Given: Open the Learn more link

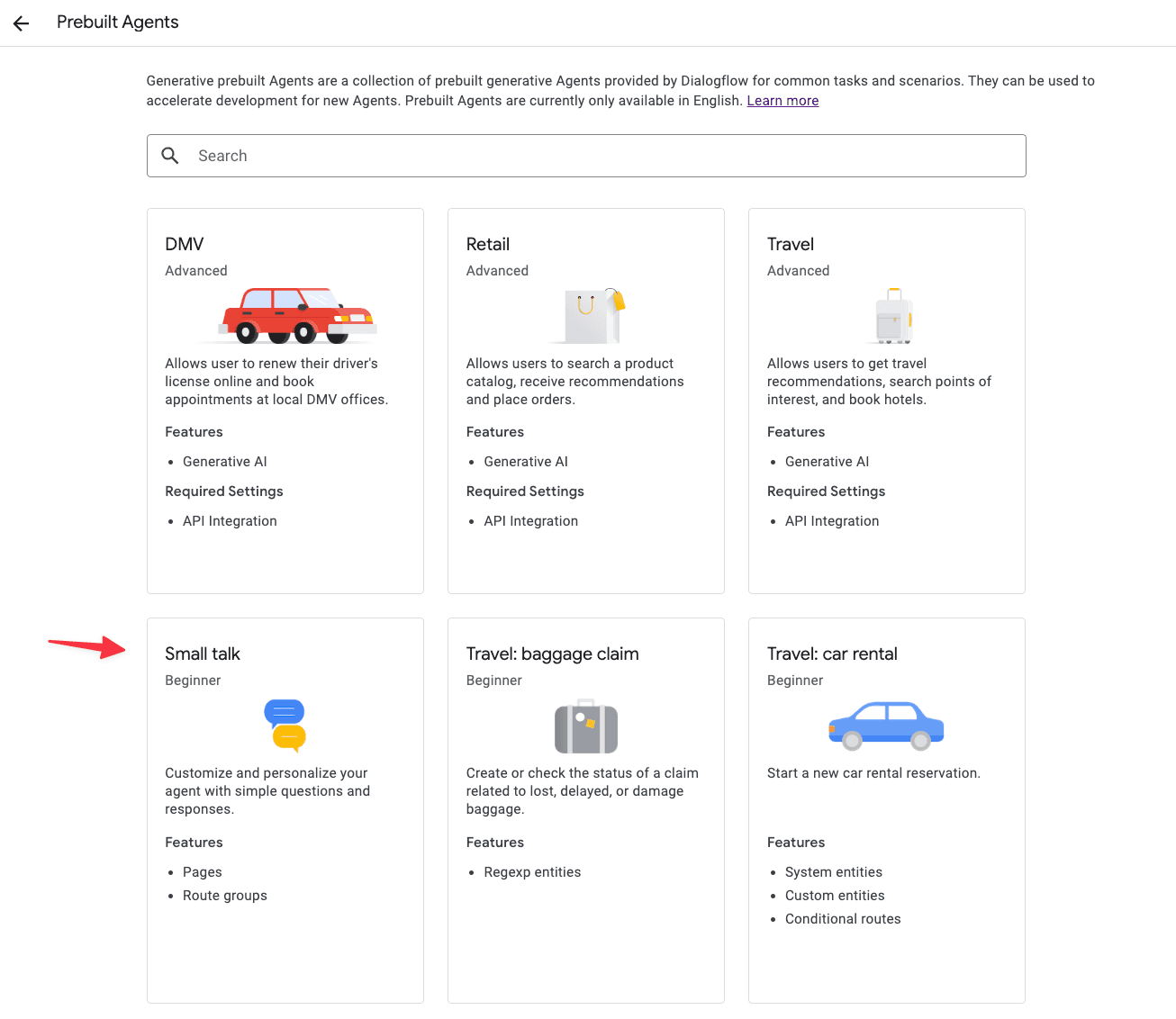Looking at the screenshot, I should [x=782, y=100].
